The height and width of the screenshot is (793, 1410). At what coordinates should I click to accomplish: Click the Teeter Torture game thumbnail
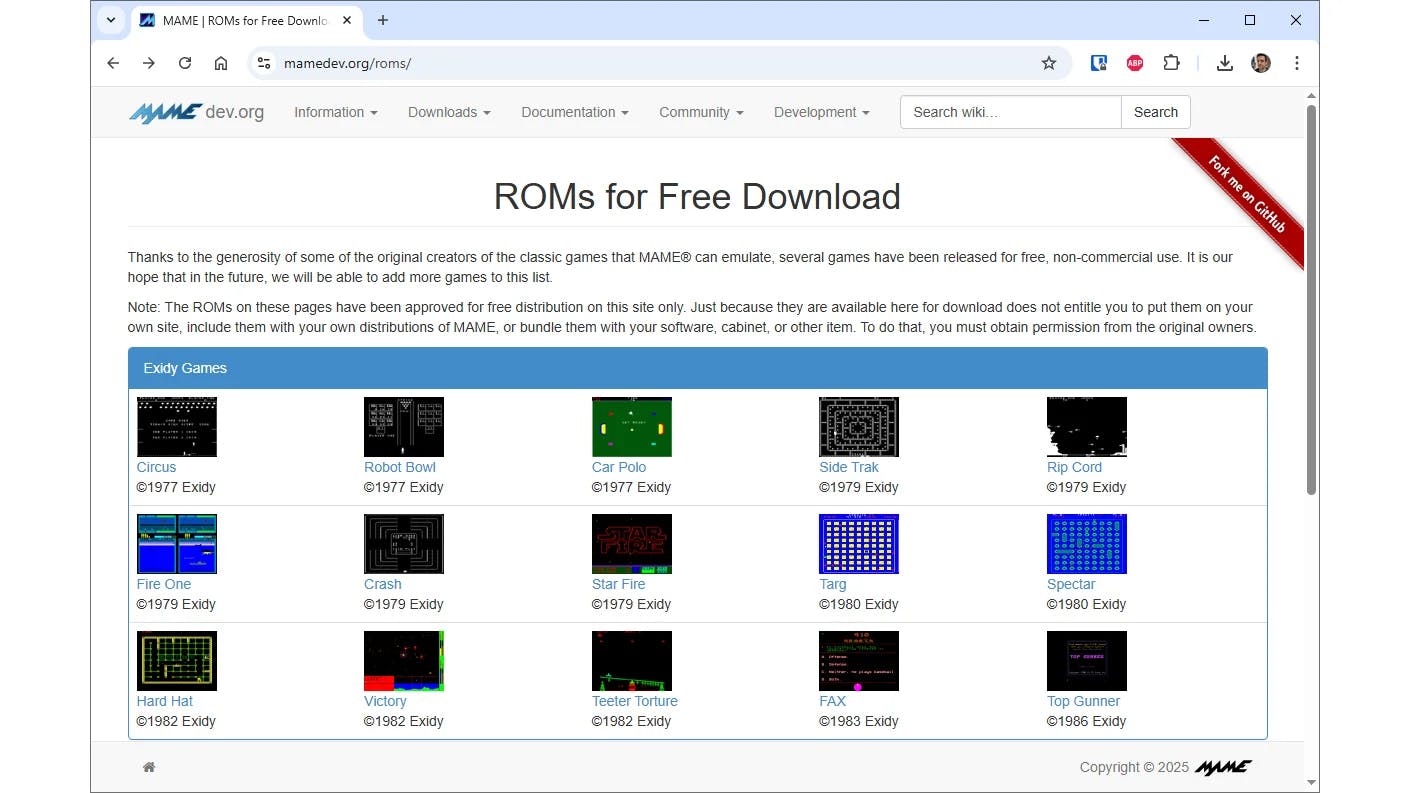632,661
